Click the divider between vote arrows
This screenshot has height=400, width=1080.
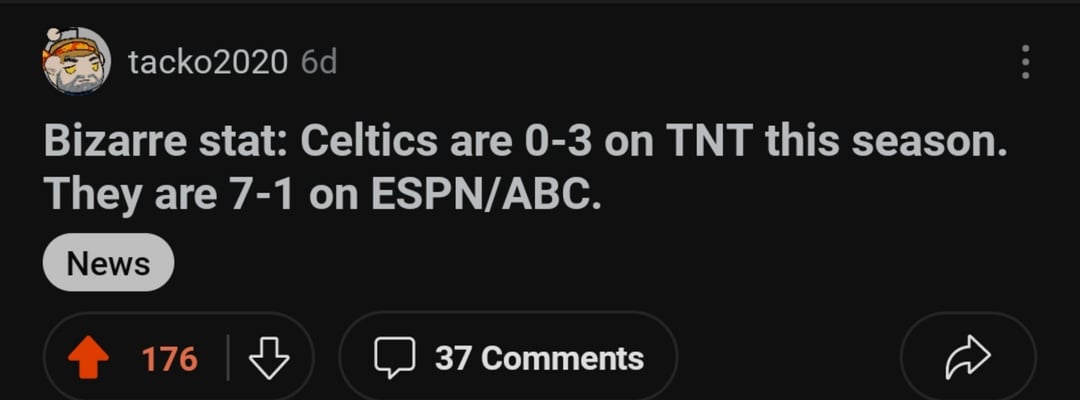click(228, 359)
